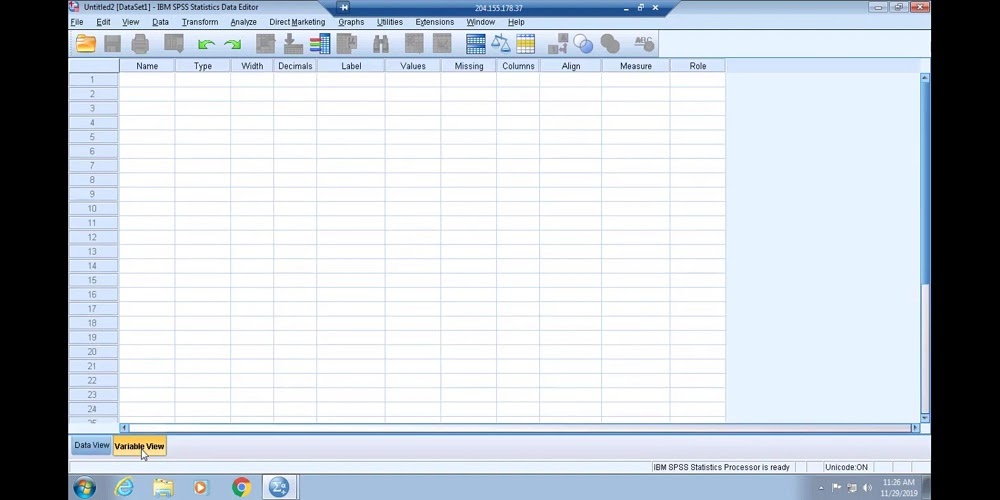Click the vertical scrollbar down arrow
The height and width of the screenshot is (500, 1000).
click(925, 417)
